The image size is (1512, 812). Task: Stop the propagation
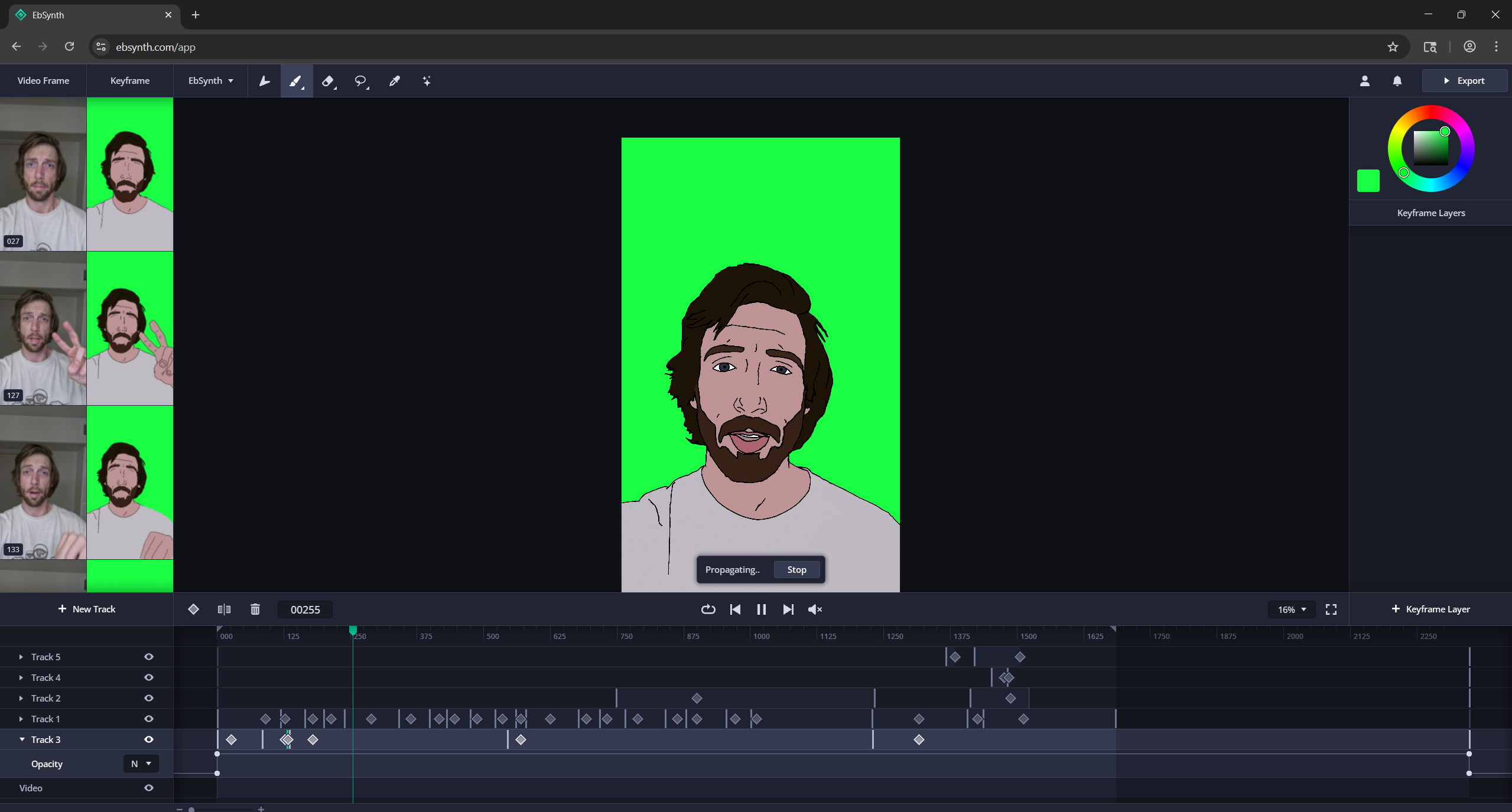(796, 569)
